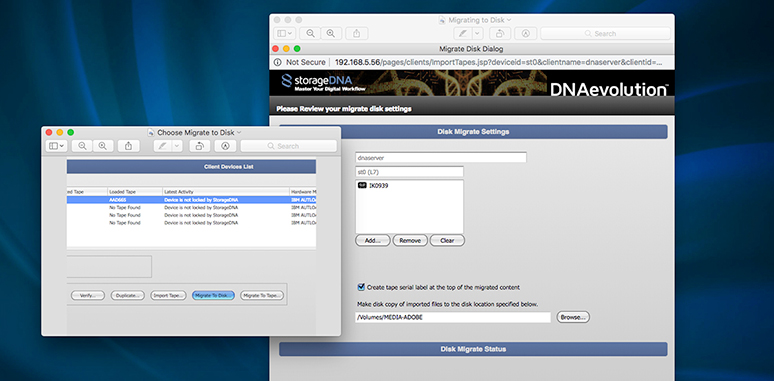Click Search field in Choose Migrate to Disk window
This screenshot has height=381, width=774.
pyautogui.click(x=289, y=146)
